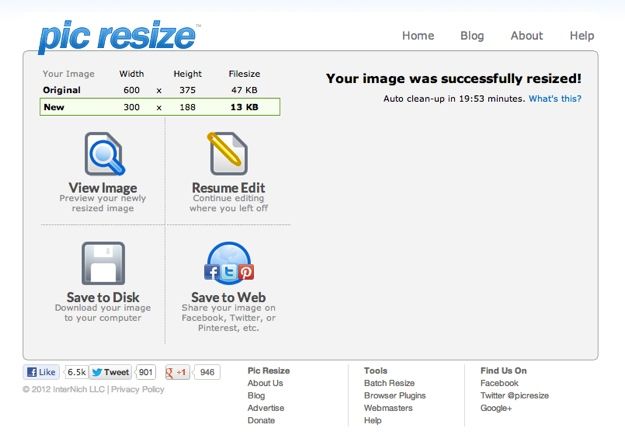
Task: Open the Google+ footer link
Action: click(x=495, y=408)
